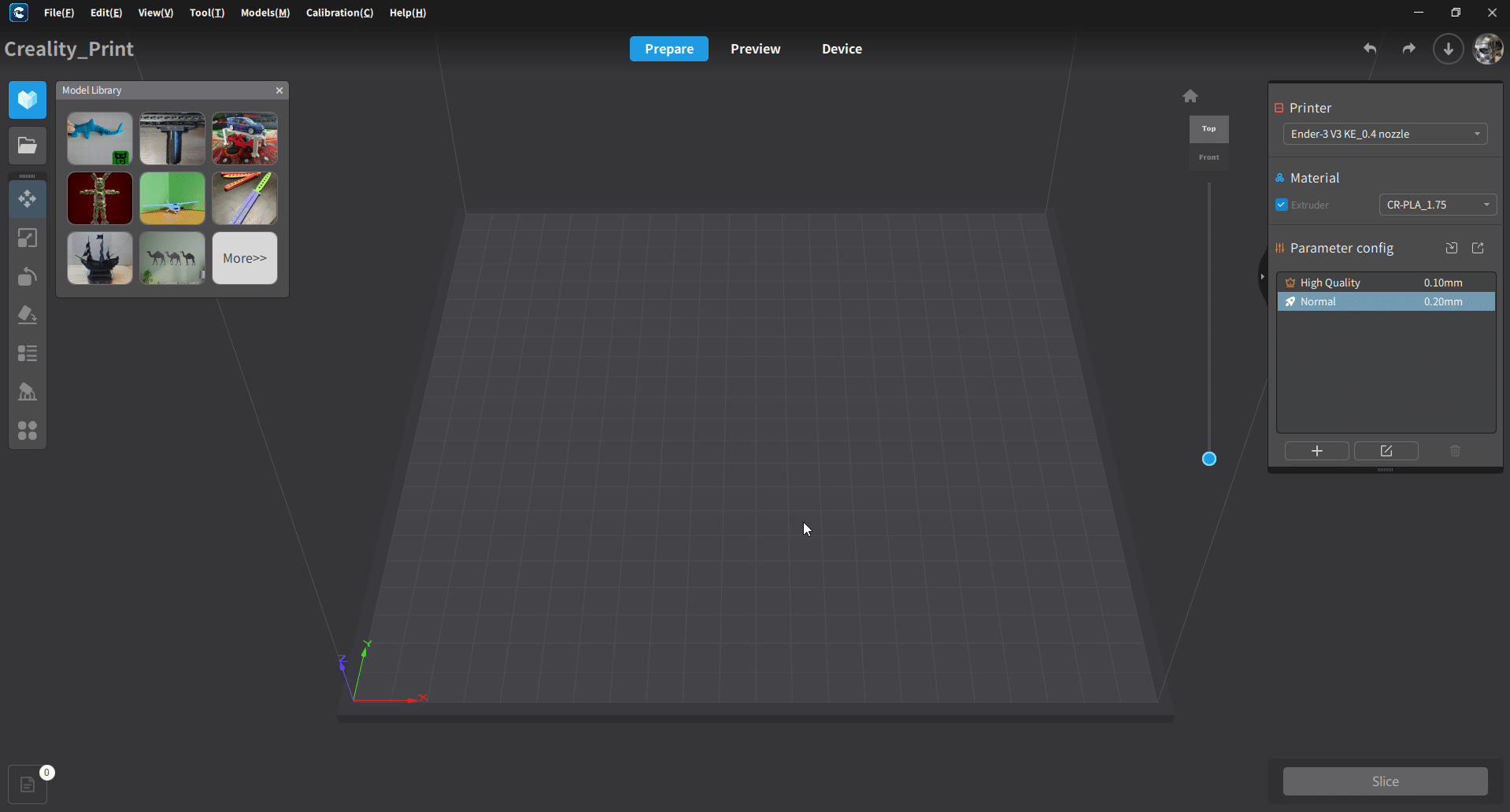The width and height of the screenshot is (1510, 812).
Task: Select the camels model thumbnail
Action: click(172, 258)
